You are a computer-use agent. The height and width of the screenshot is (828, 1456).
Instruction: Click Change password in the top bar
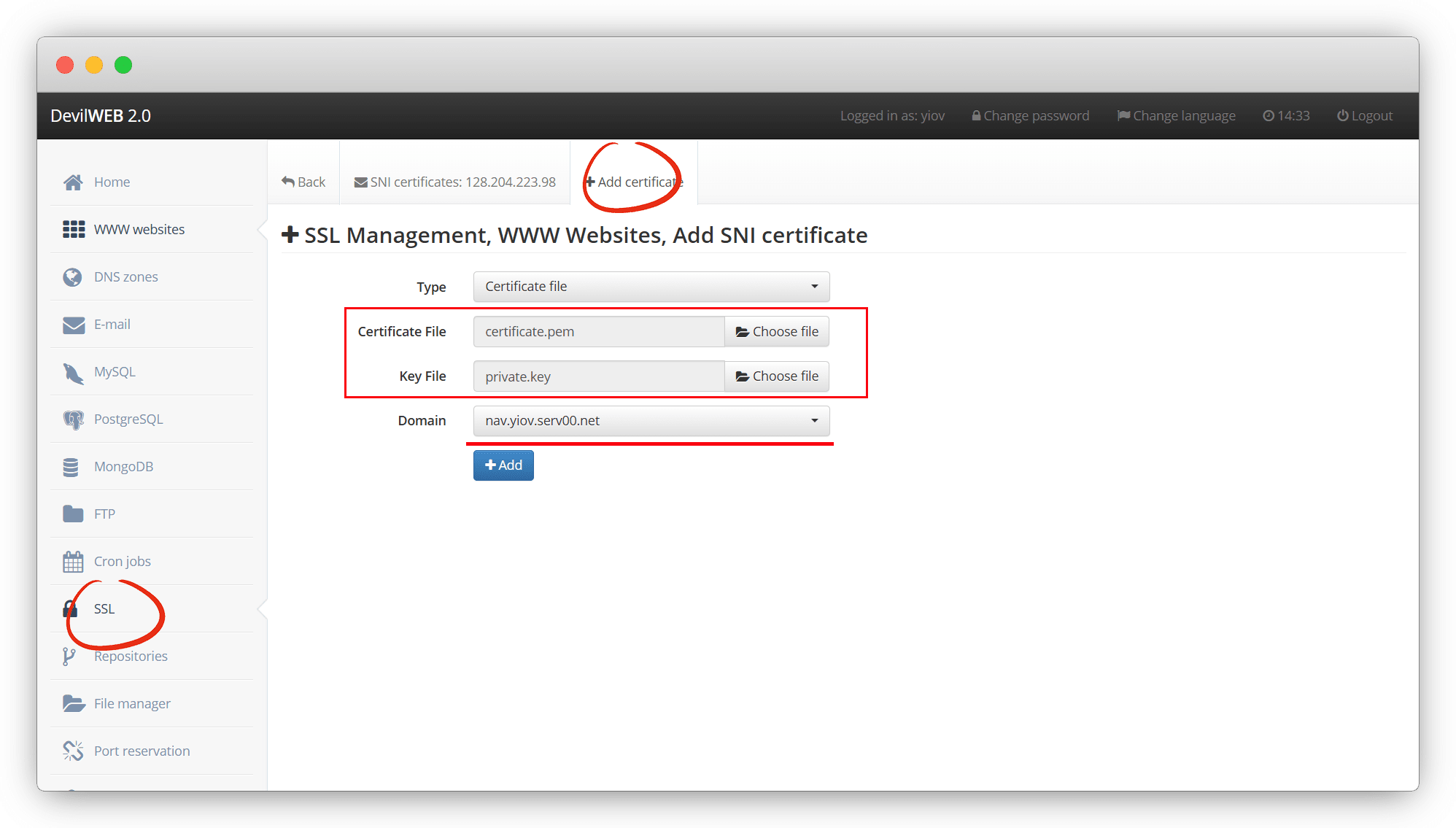coord(1030,116)
